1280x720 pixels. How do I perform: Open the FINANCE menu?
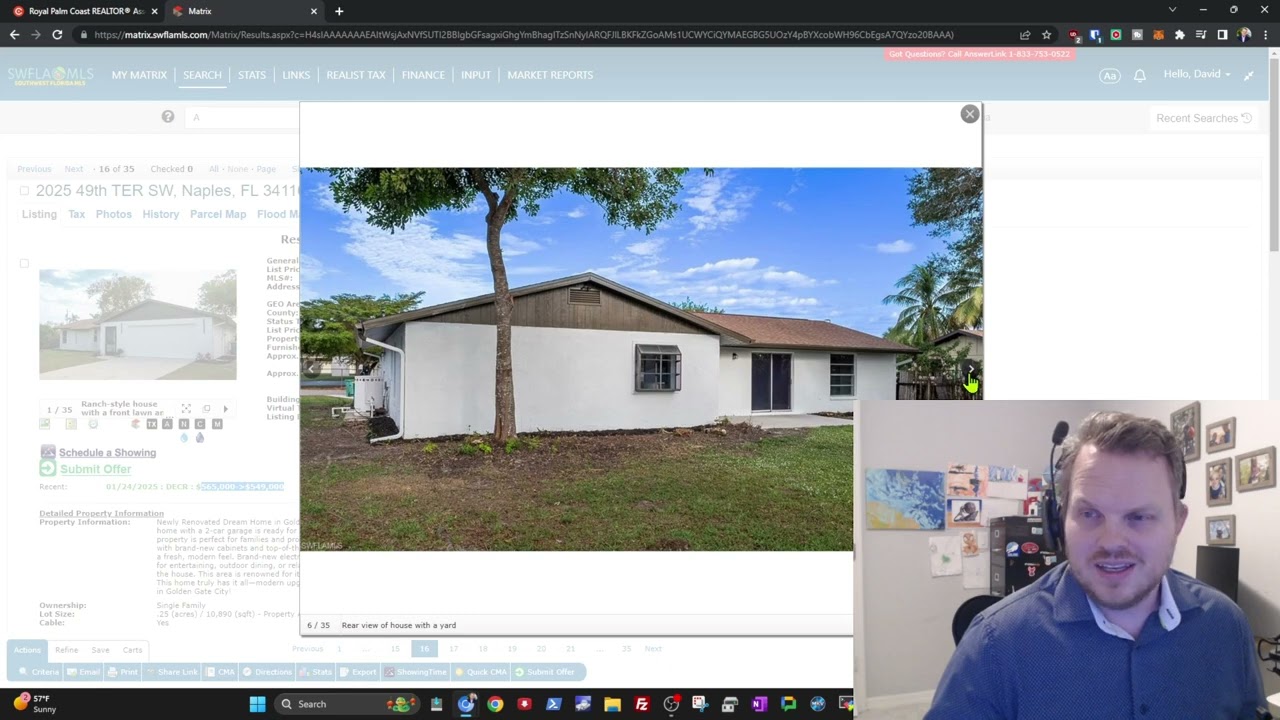[423, 75]
